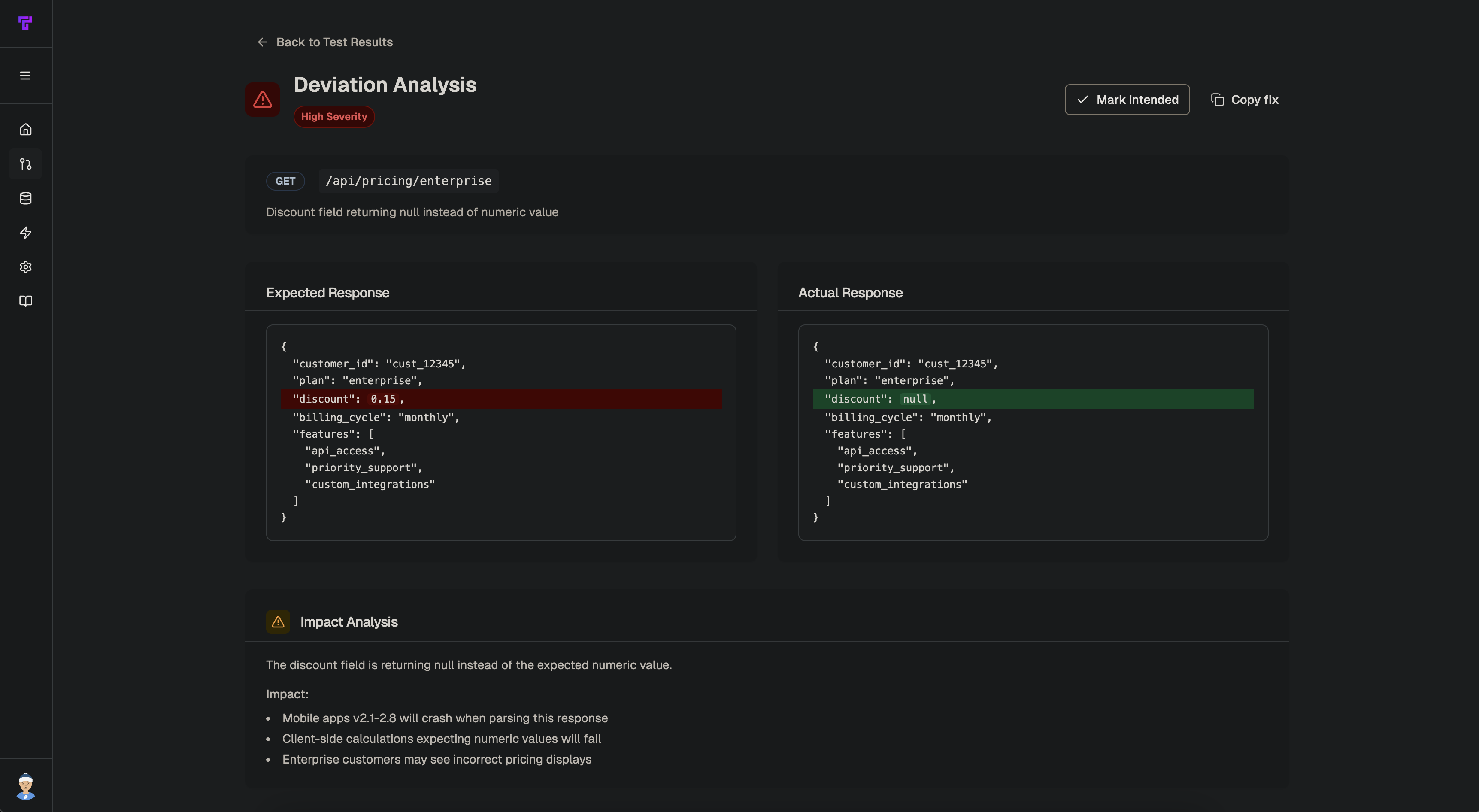1479x812 pixels.
Task: Click the Mark intended button
Action: point(1127,99)
